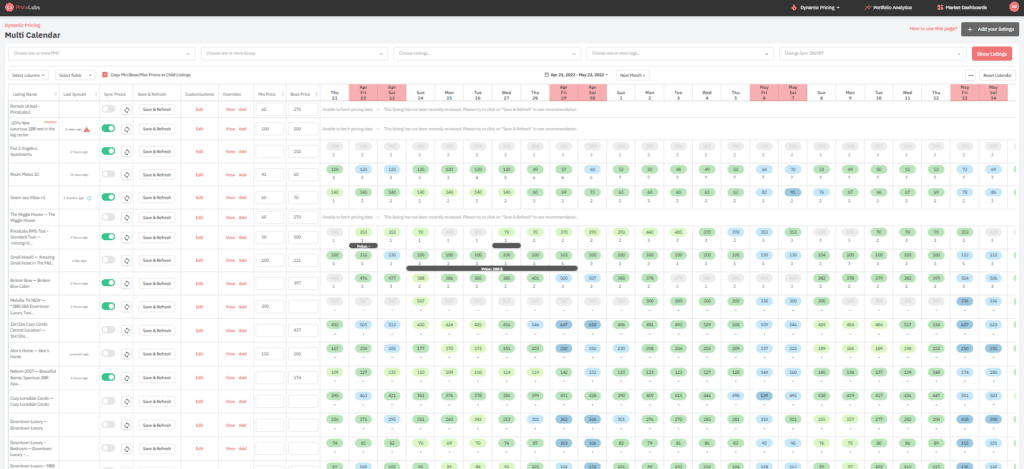Disable Sync Prices for Flat 2 Angelico Apartments
This screenshot has height=469, width=1024.
(108, 151)
